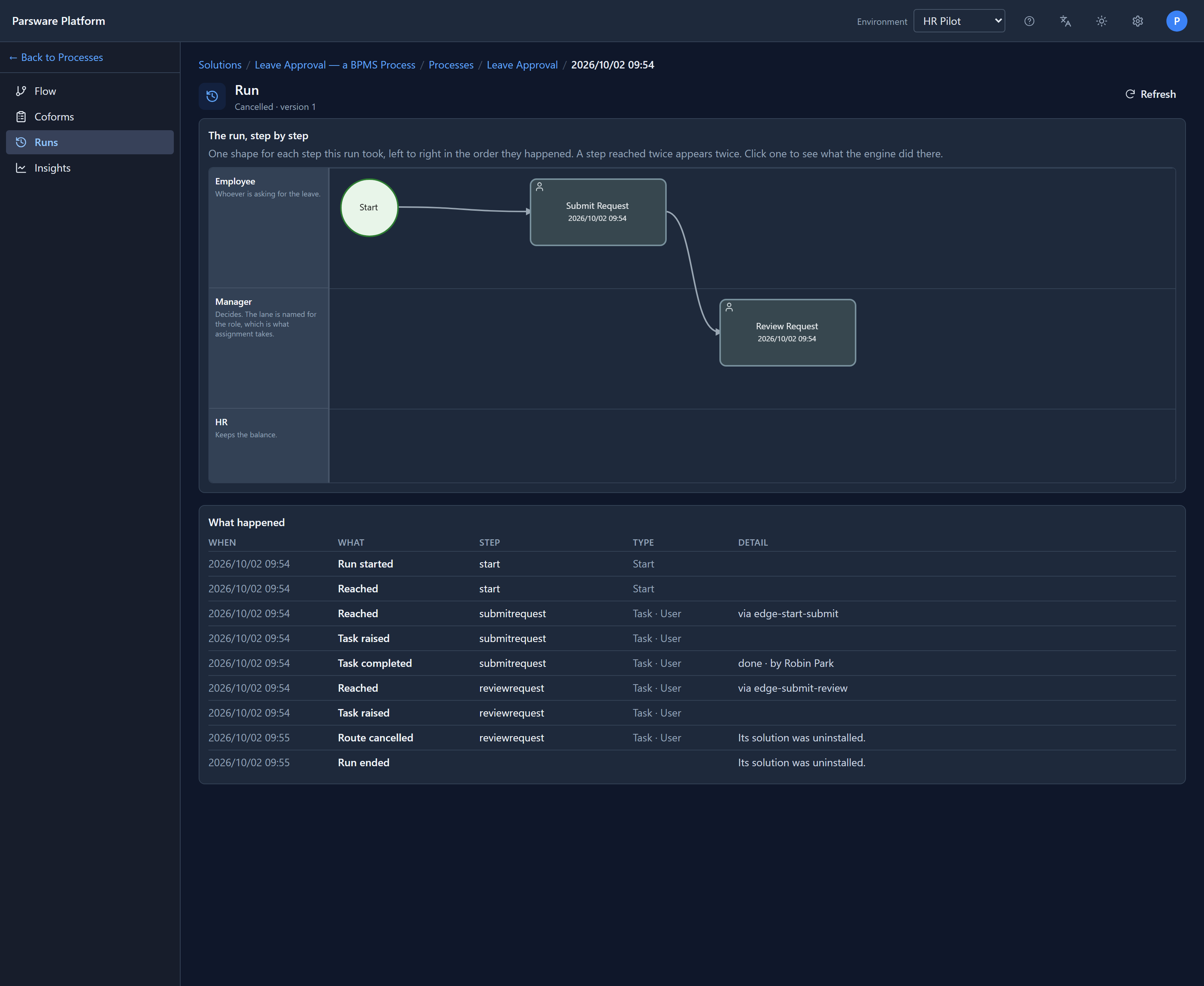The height and width of the screenshot is (986, 1204).
Task: Click the Coforms clipboard icon
Action: pos(21,116)
